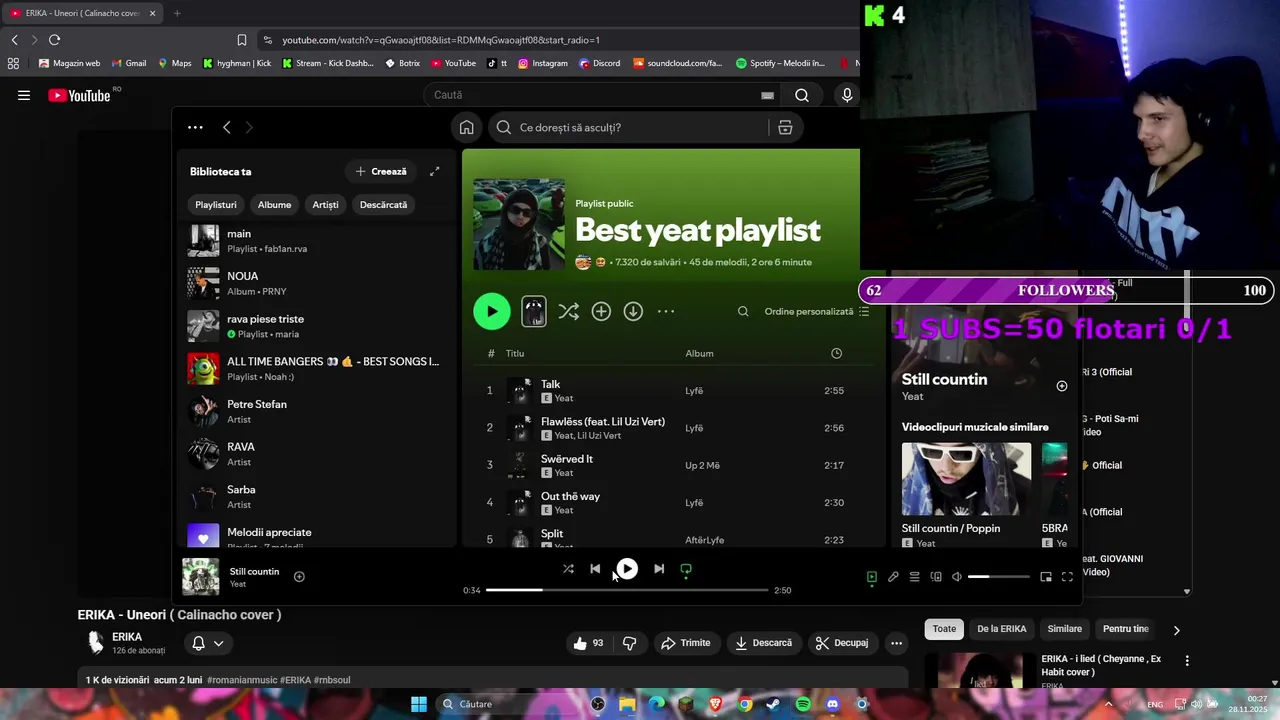Open the Ordine personalizată sort dropdown

(x=816, y=311)
